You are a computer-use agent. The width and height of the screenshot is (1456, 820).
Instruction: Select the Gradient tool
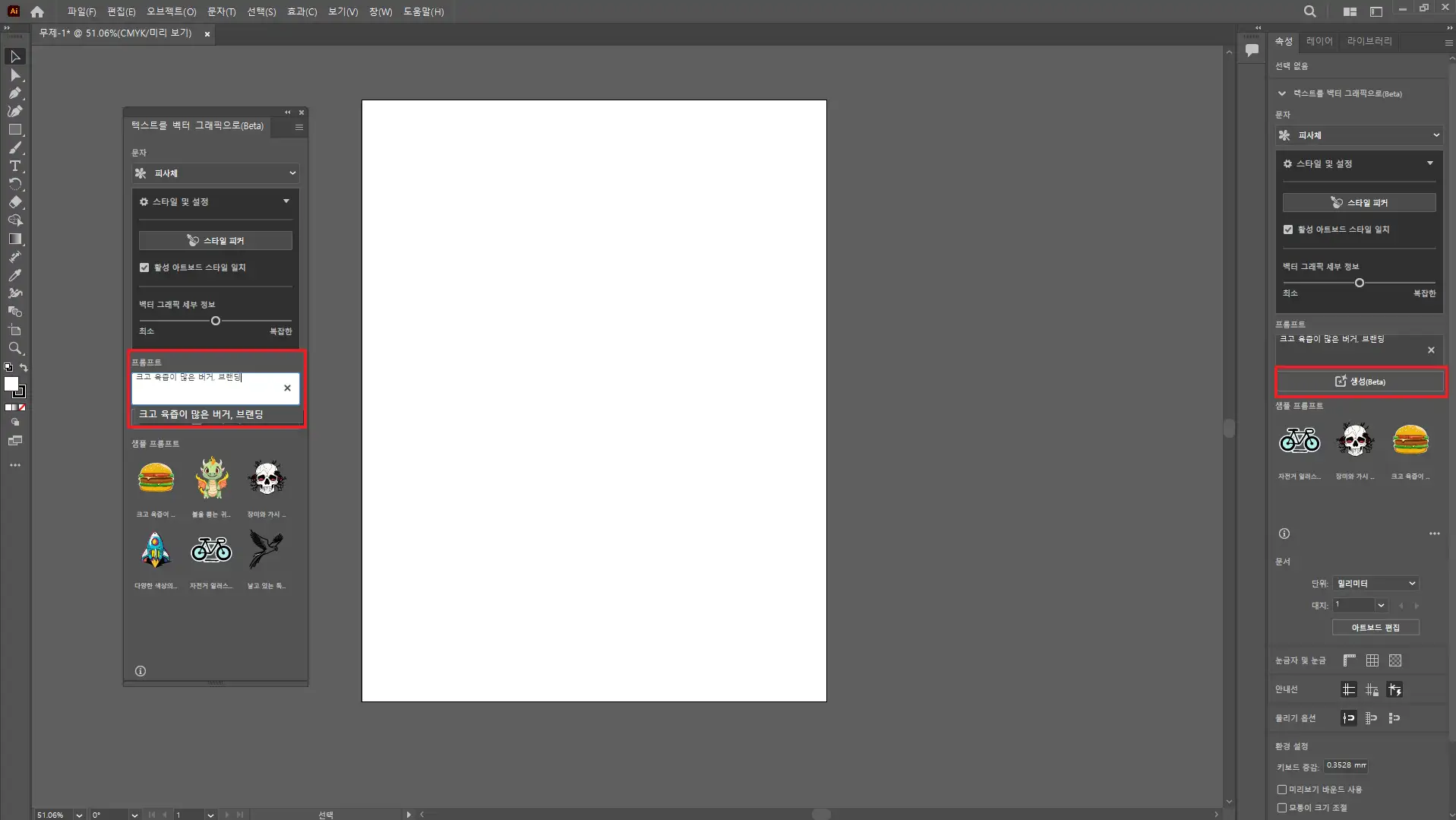pyautogui.click(x=14, y=239)
